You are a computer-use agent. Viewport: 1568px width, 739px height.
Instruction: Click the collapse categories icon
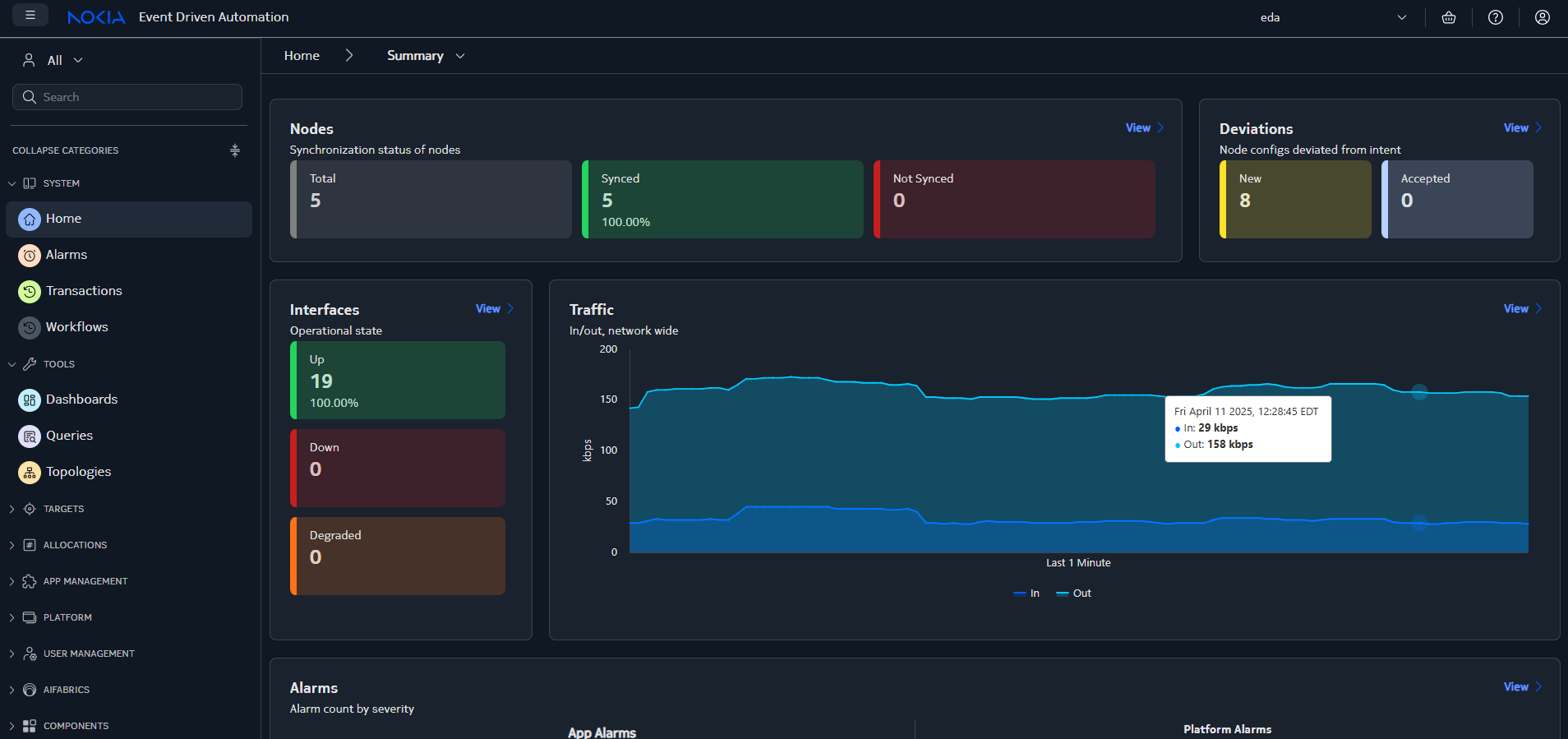point(235,150)
